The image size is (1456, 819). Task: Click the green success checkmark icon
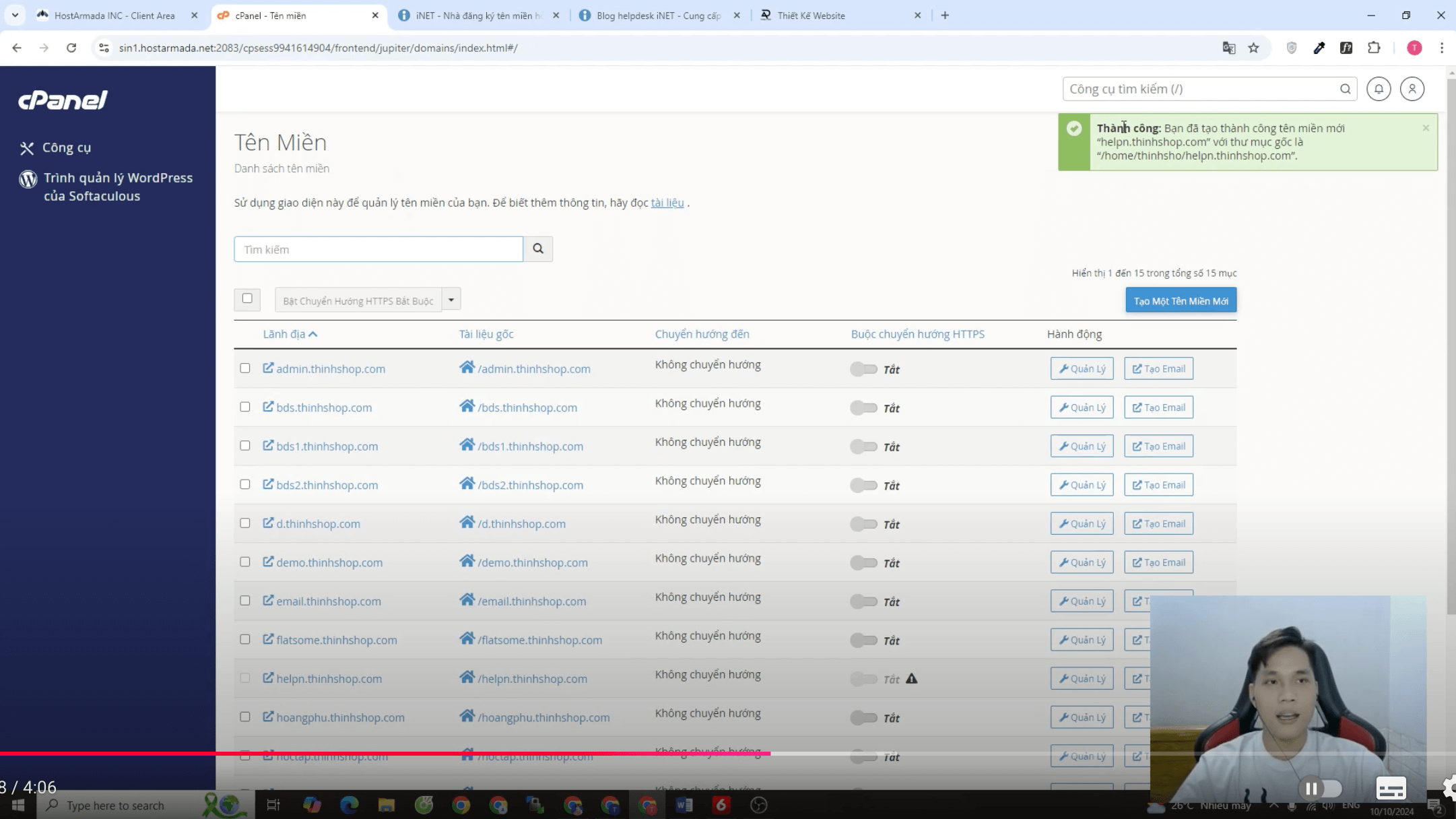pos(1074,129)
